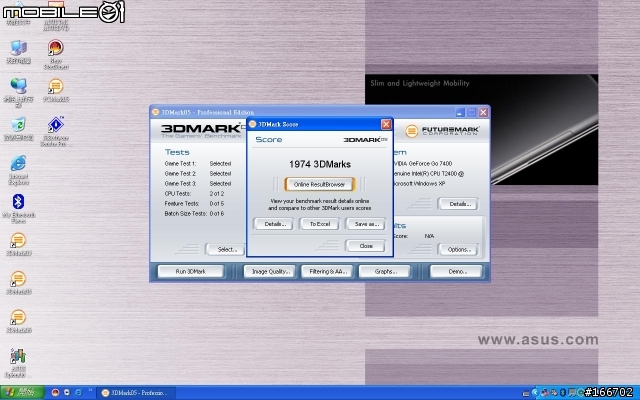Launch the Demo button
Viewport: 640px width, 400px height.
[456, 271]
